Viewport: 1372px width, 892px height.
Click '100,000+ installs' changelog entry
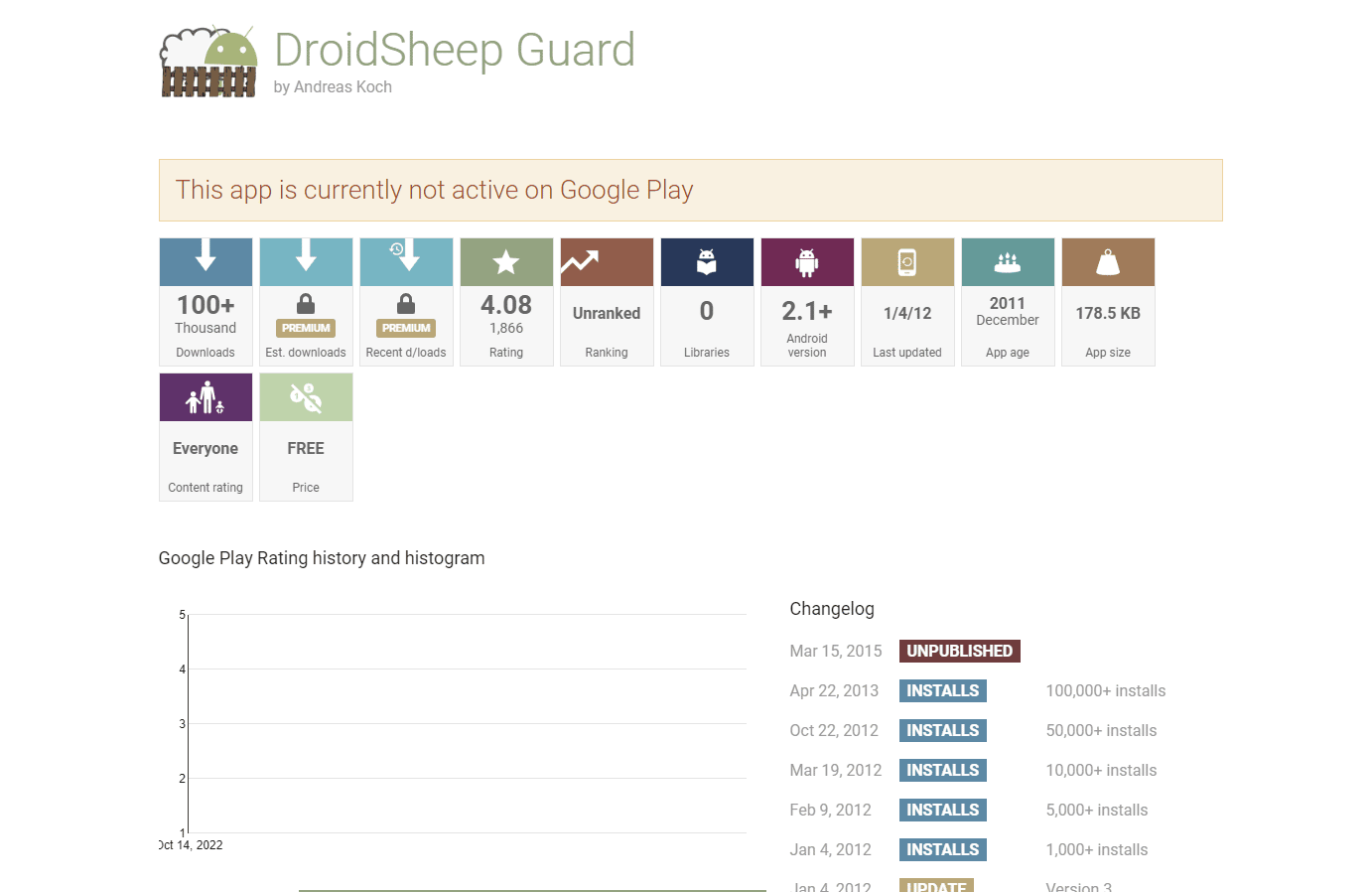tap(1106, 690)
